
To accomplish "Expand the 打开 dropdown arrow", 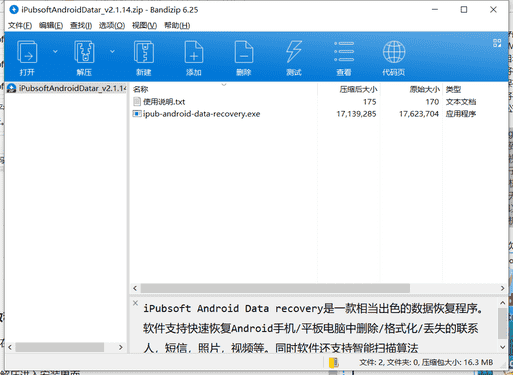I will [55, 51].
